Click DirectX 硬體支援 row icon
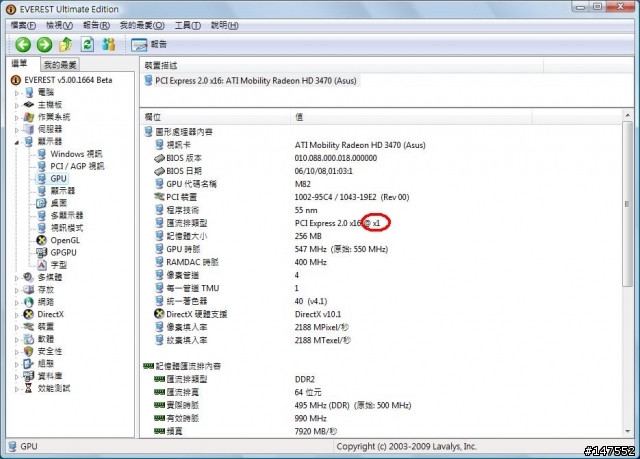The width and height of the screenshot is (640, 459). click(x=159, y=314)
